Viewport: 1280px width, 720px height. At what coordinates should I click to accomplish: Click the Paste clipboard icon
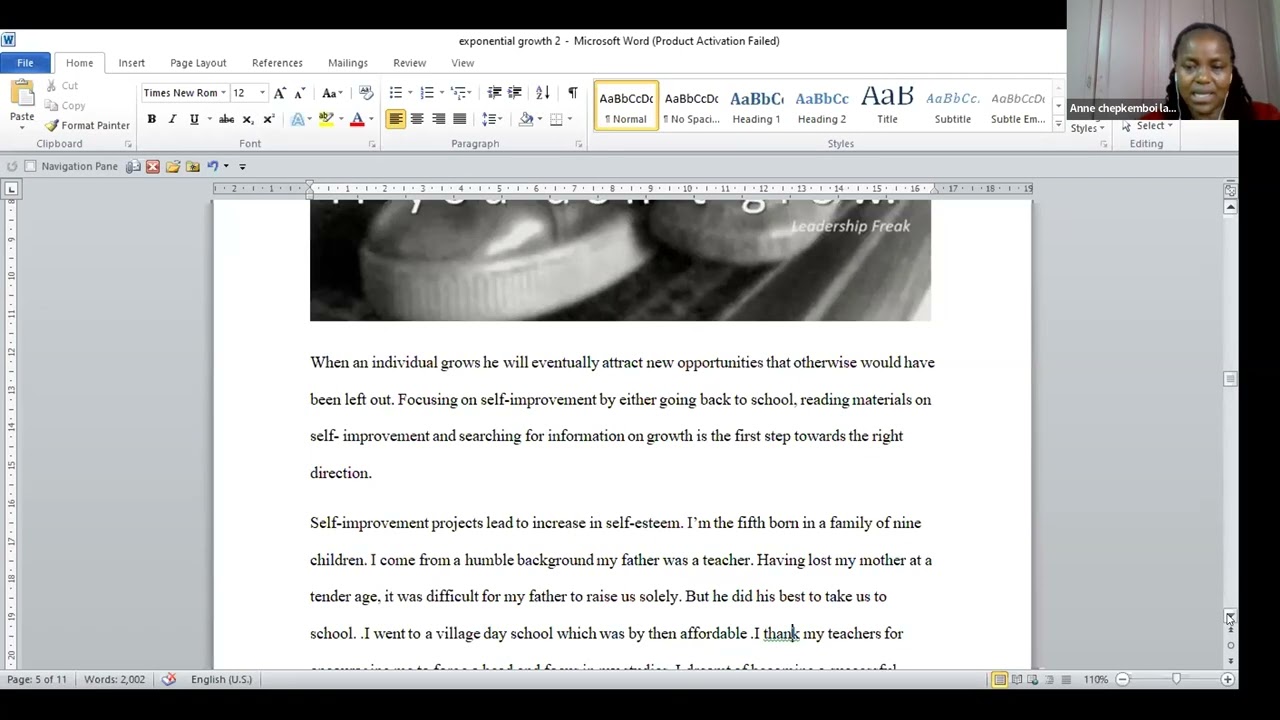pyautogui.click(x=22, y=95)
